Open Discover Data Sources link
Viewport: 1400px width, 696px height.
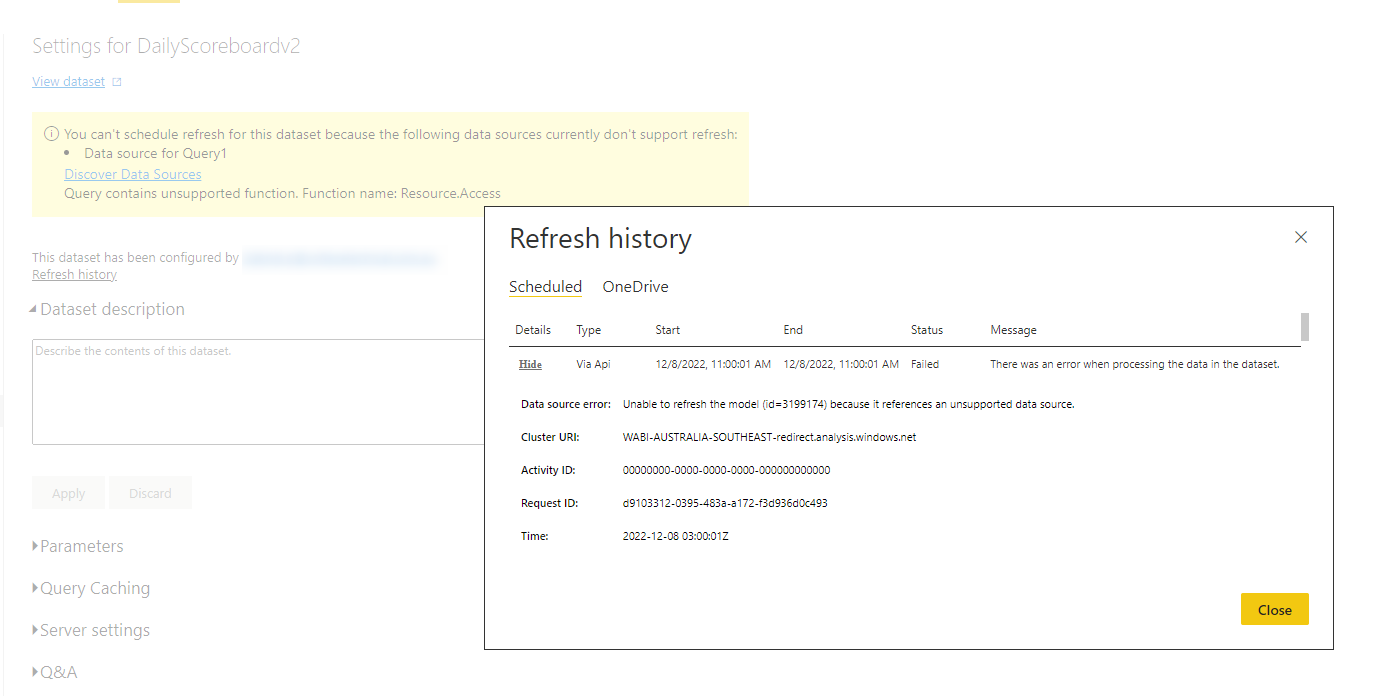pos(133,174)
